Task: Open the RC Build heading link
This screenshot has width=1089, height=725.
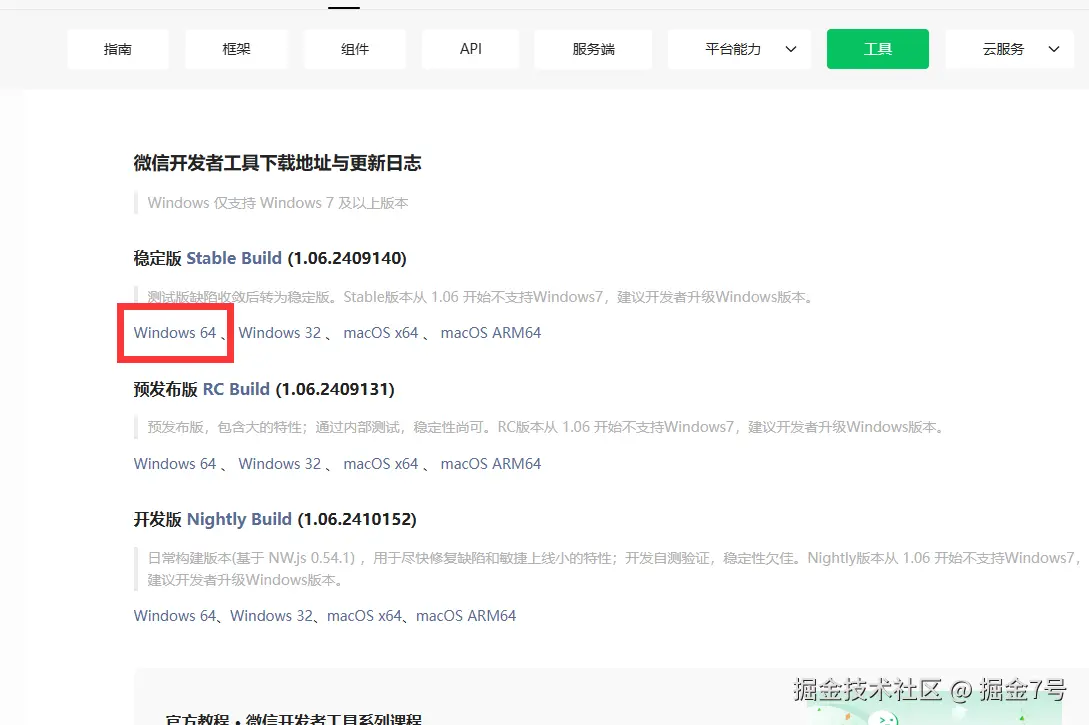Action: [236, 390]
